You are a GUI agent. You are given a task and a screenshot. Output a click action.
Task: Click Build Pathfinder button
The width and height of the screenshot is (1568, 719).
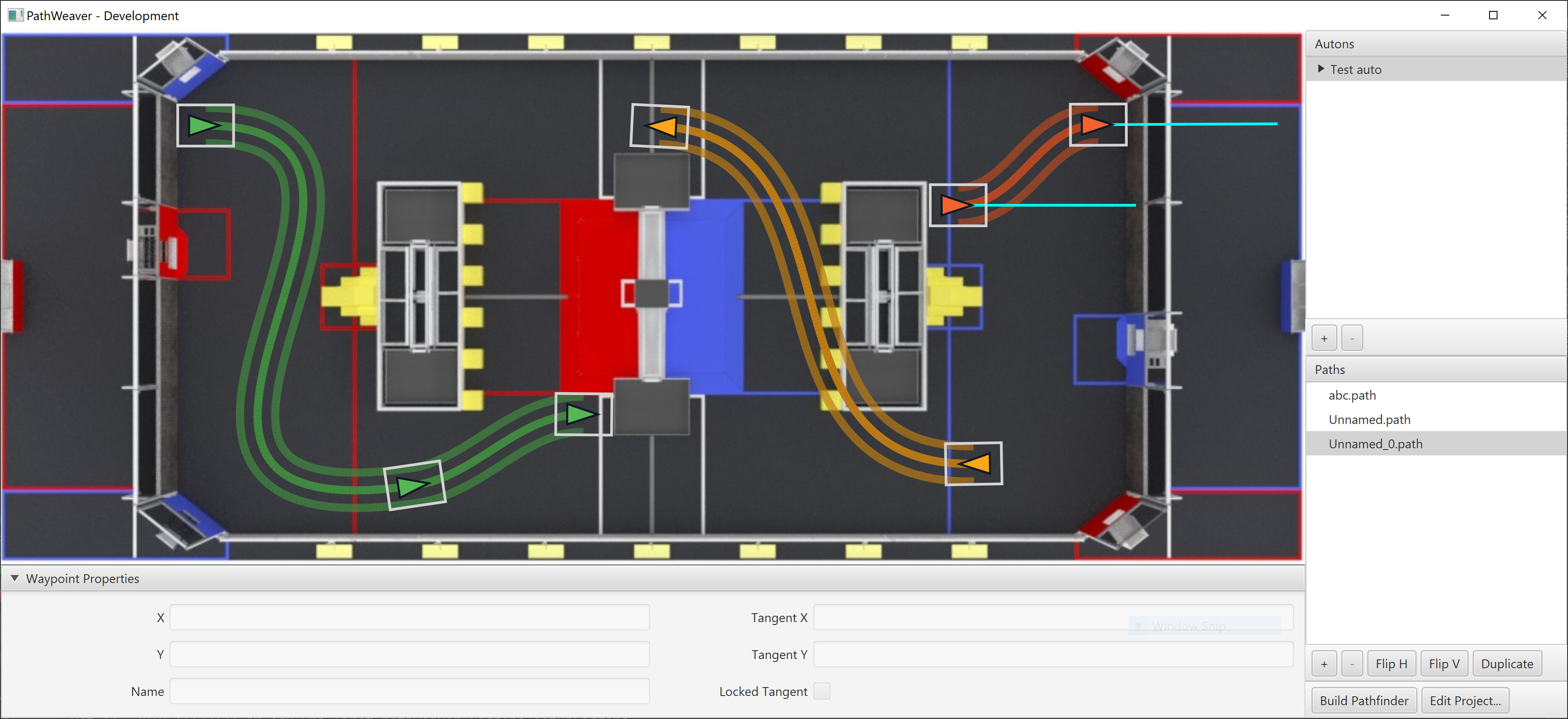tap(1364, 701)
